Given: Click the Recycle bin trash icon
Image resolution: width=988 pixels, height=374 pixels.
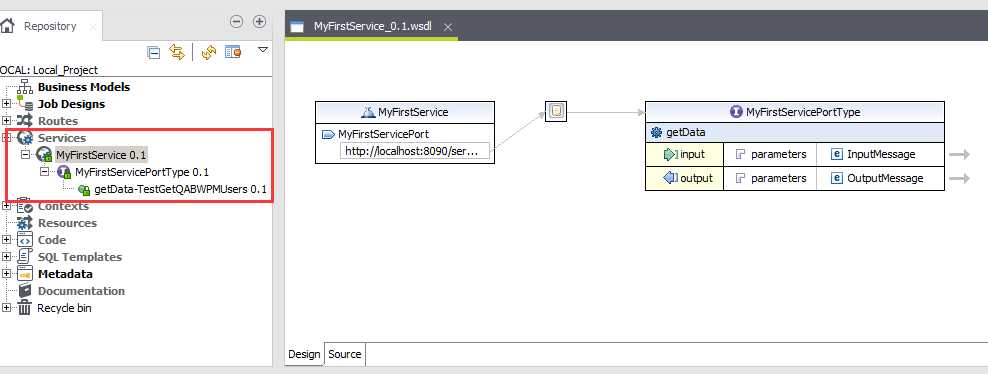Looking at the screenshot, I should (x=25, y=308).
